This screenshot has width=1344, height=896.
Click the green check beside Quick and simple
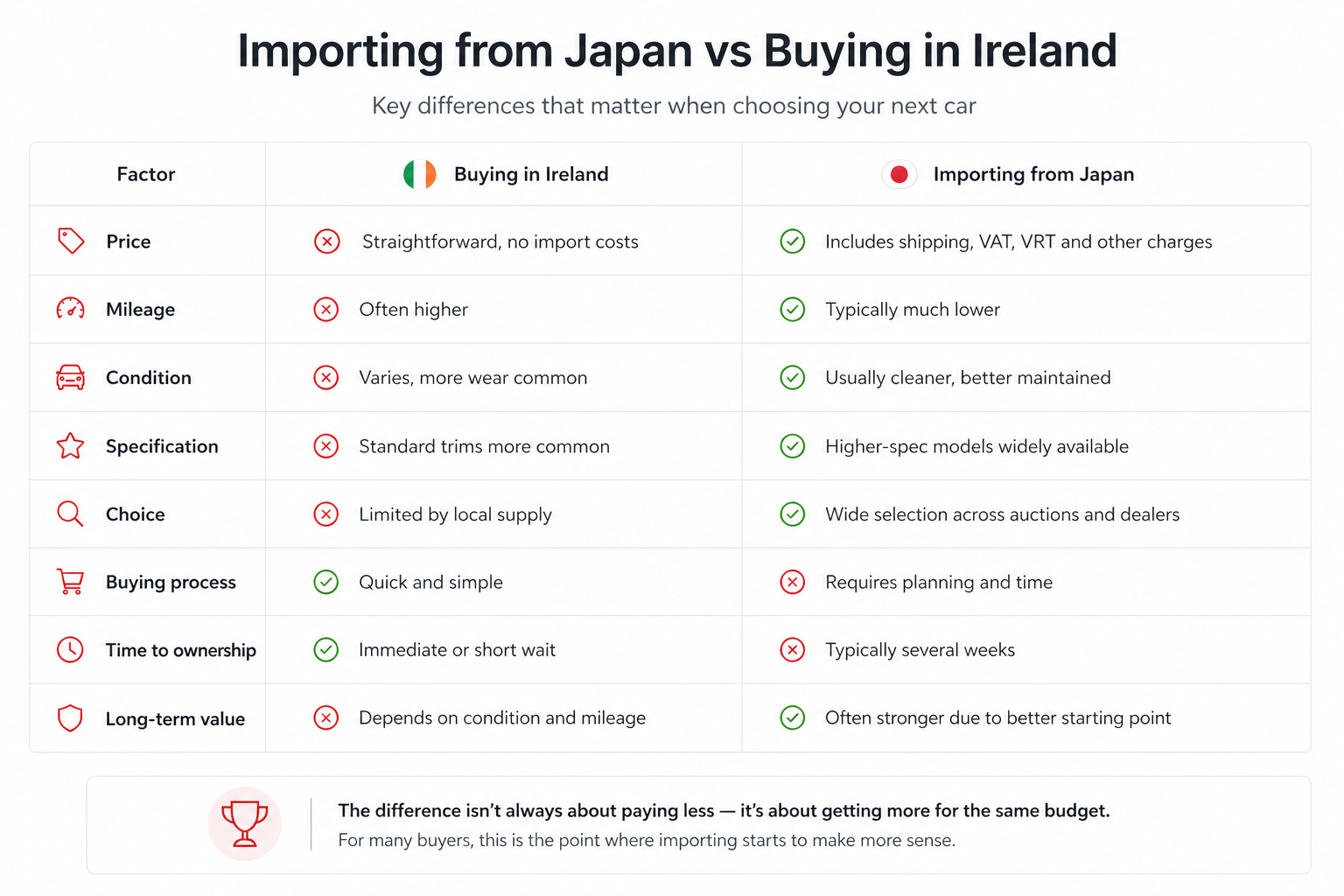pos(326,582)
